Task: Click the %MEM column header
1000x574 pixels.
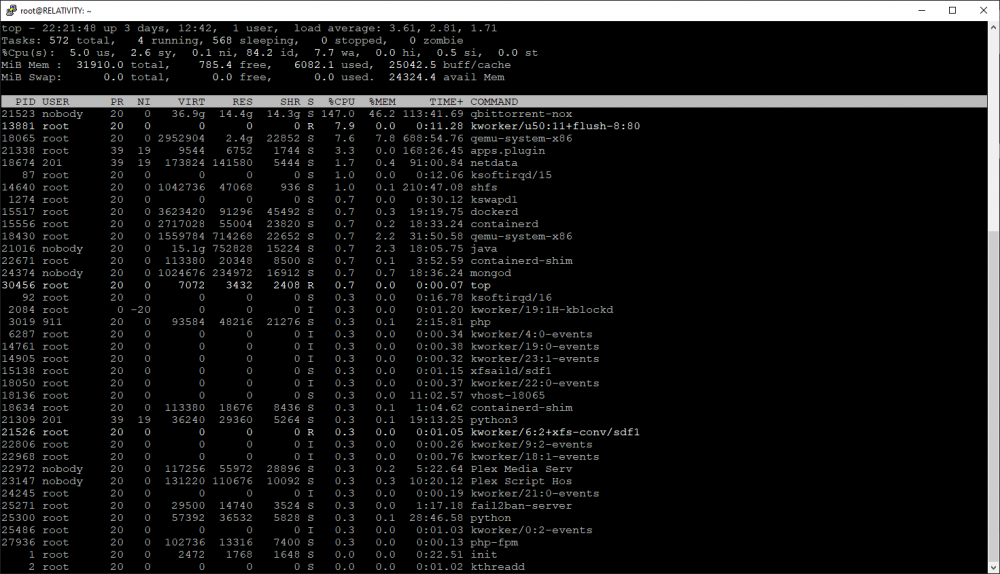Action: [382, 101]
